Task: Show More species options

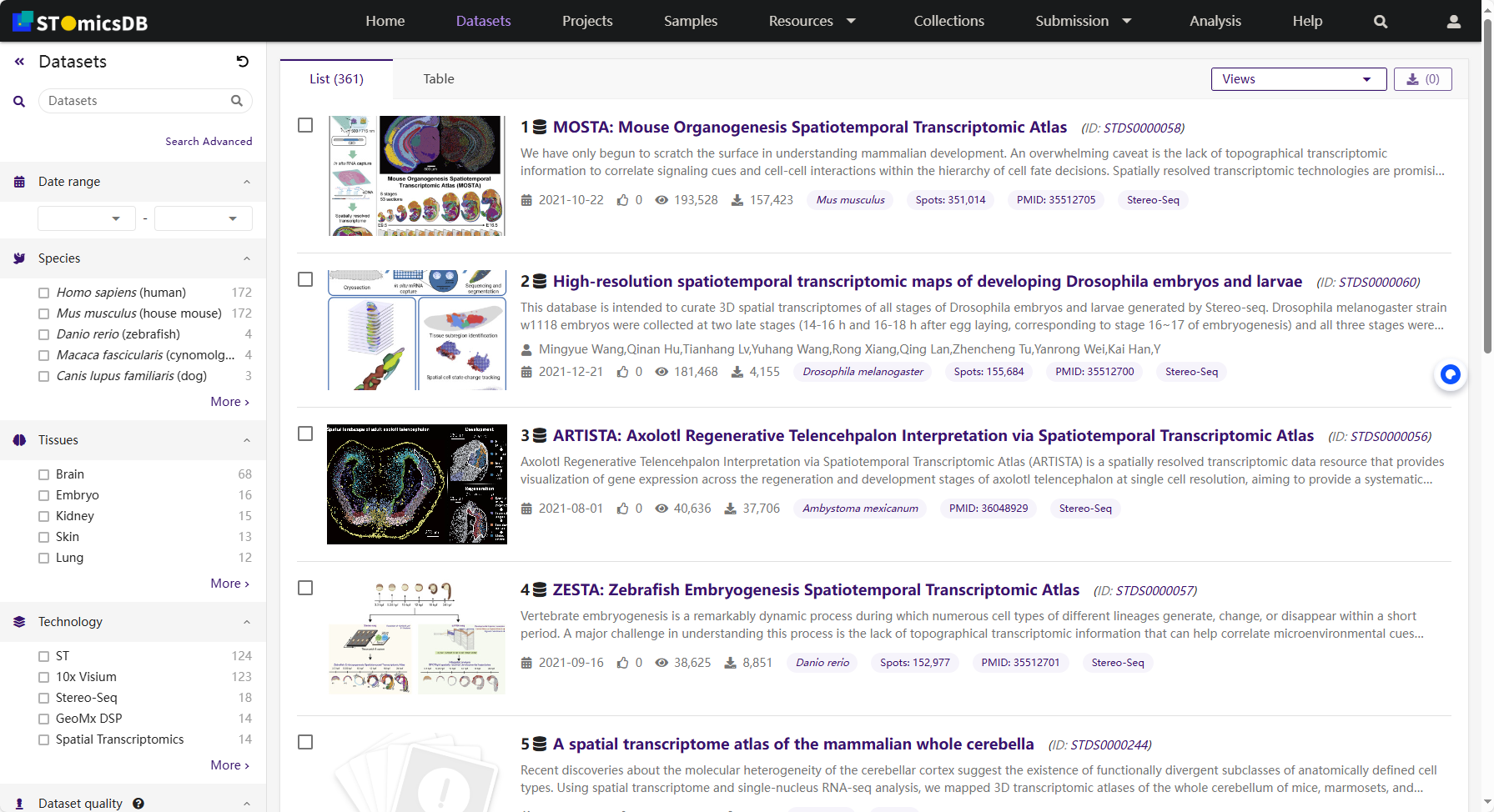Action: [x=229, y=402]
